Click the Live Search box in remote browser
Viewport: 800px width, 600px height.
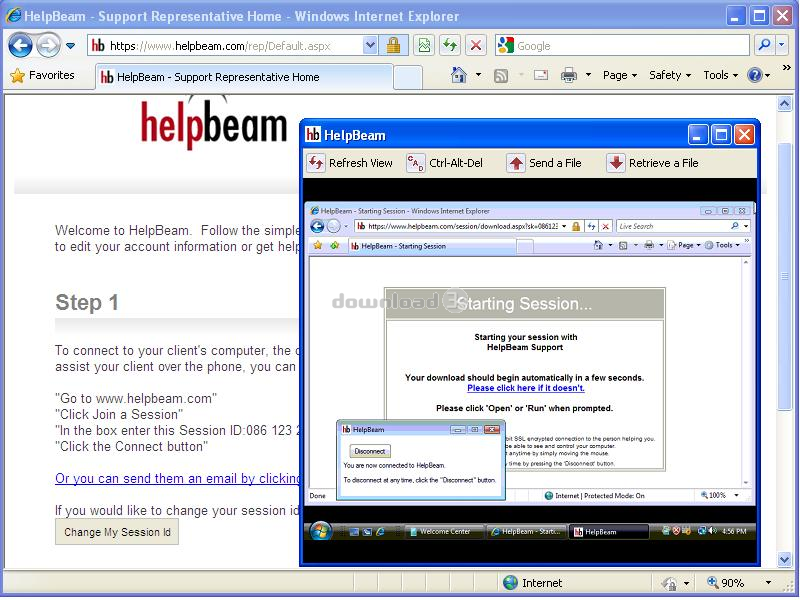pos(673,226)
